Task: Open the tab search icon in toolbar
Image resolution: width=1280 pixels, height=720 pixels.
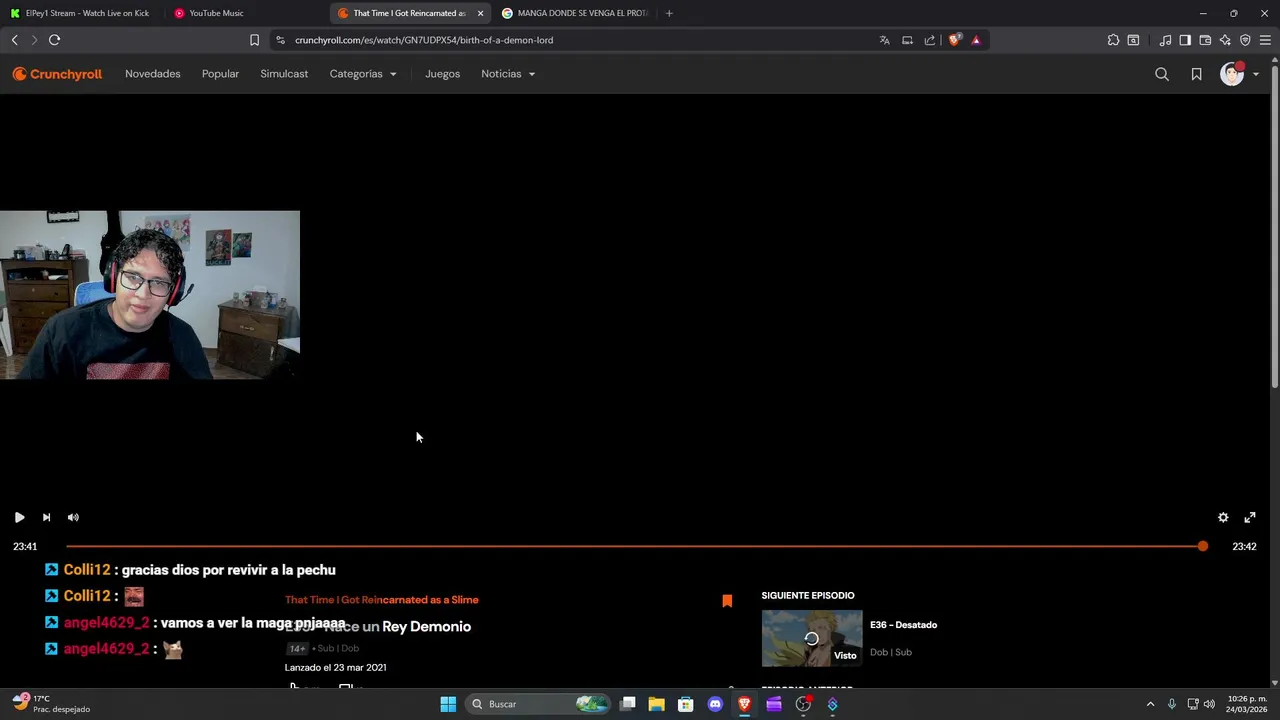Action: 1133,40
